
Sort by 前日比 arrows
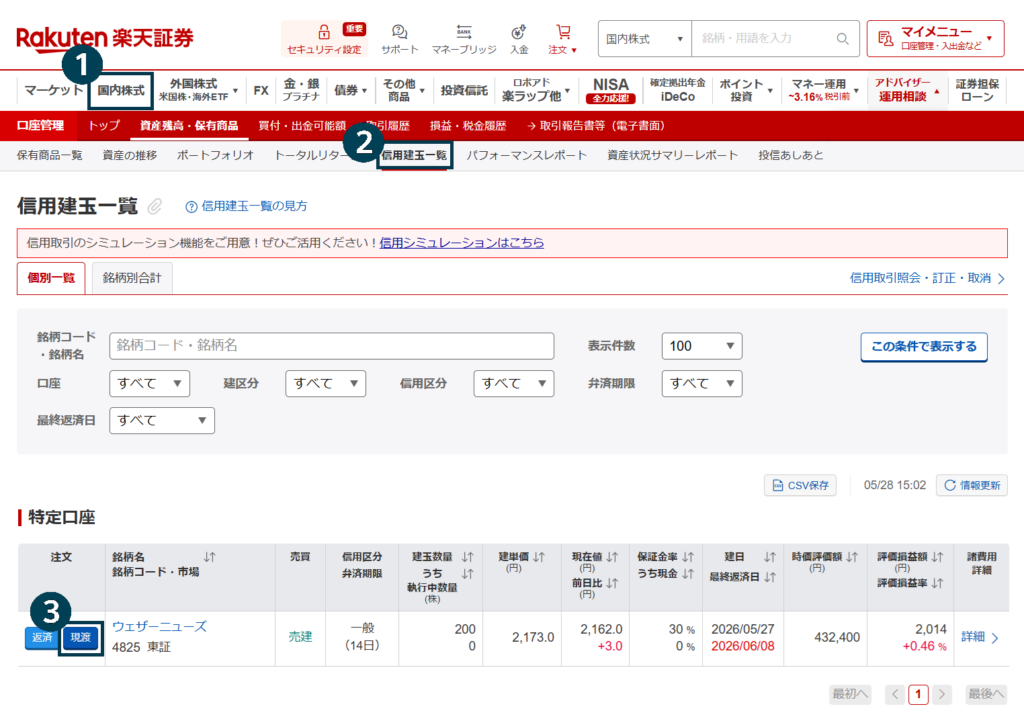click(x=612, y=583)
